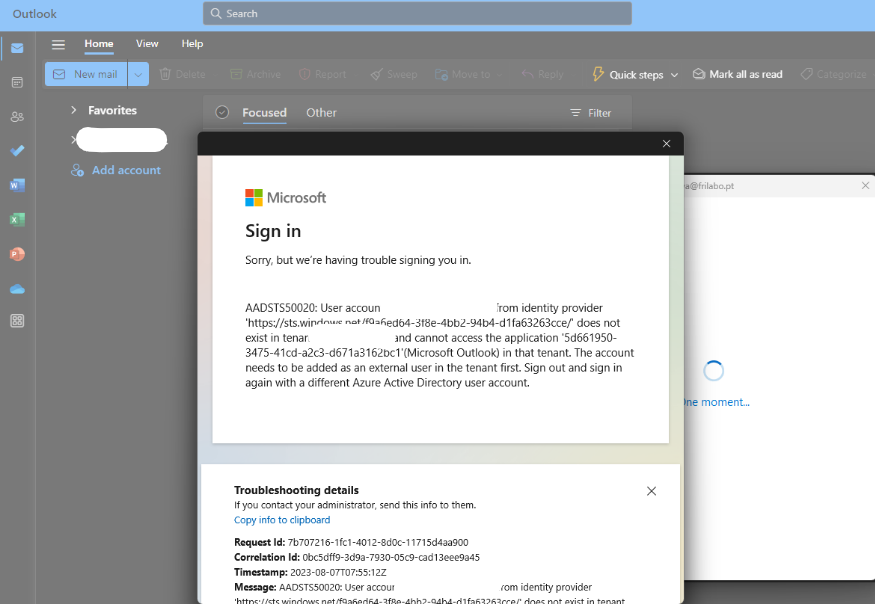
Task: Open the To Do checkmark icon
Action: (x=17, y=151)
